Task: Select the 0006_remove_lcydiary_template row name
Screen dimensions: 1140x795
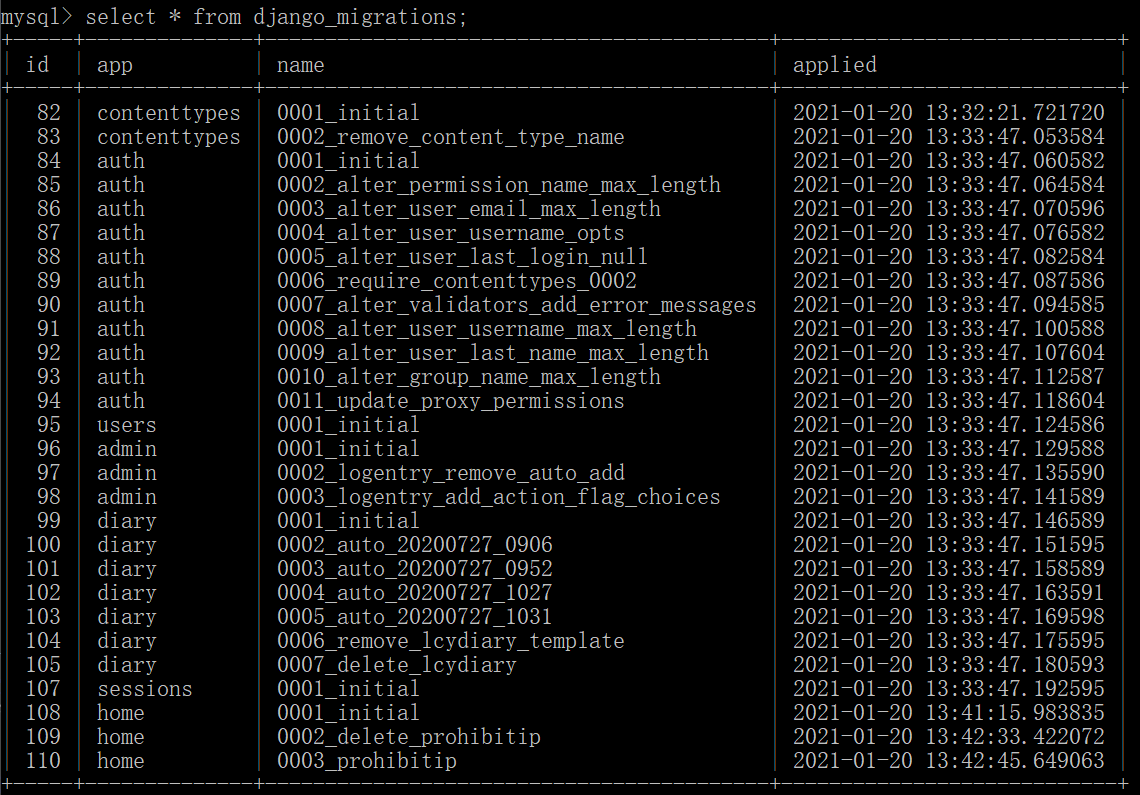Action: coord(450,641)
